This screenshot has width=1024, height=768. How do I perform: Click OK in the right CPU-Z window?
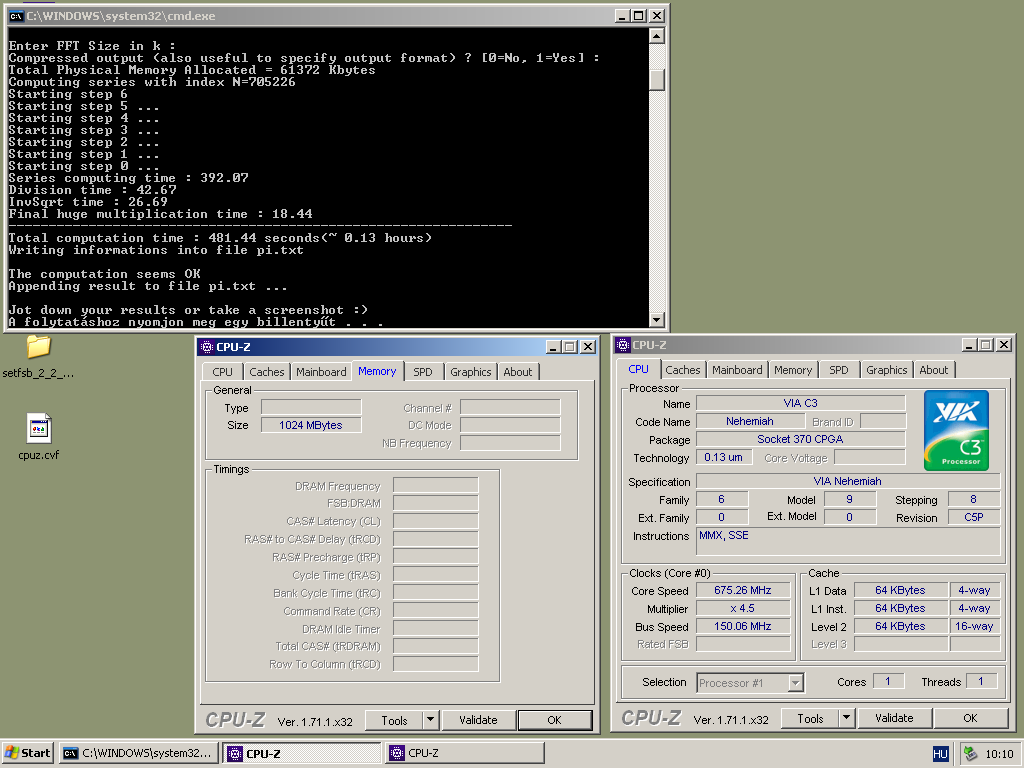pos(970,718)
